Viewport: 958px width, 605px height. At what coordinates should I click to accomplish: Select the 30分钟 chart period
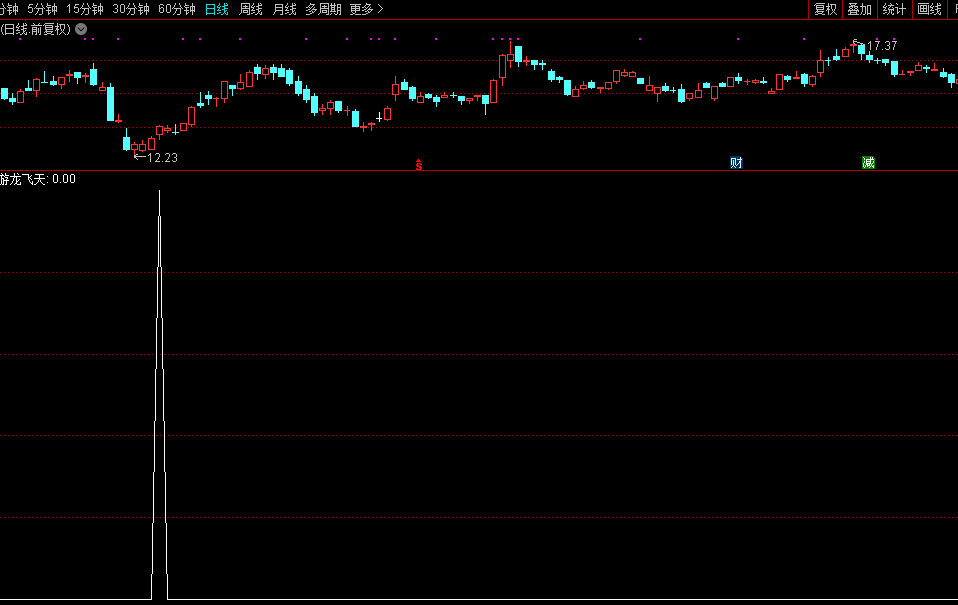click(x=131, y=9)
